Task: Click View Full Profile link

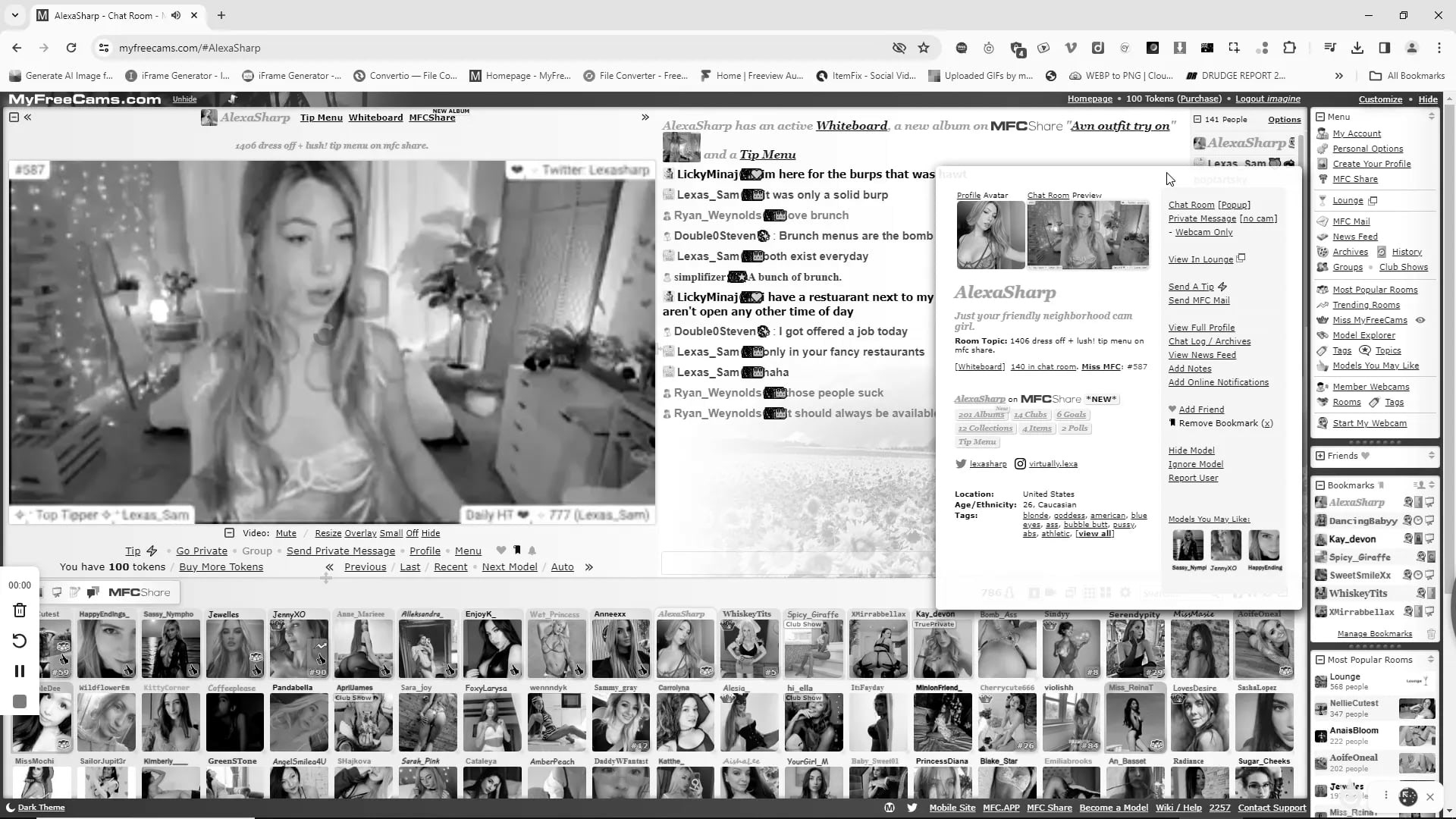Action: [1201, 328]
